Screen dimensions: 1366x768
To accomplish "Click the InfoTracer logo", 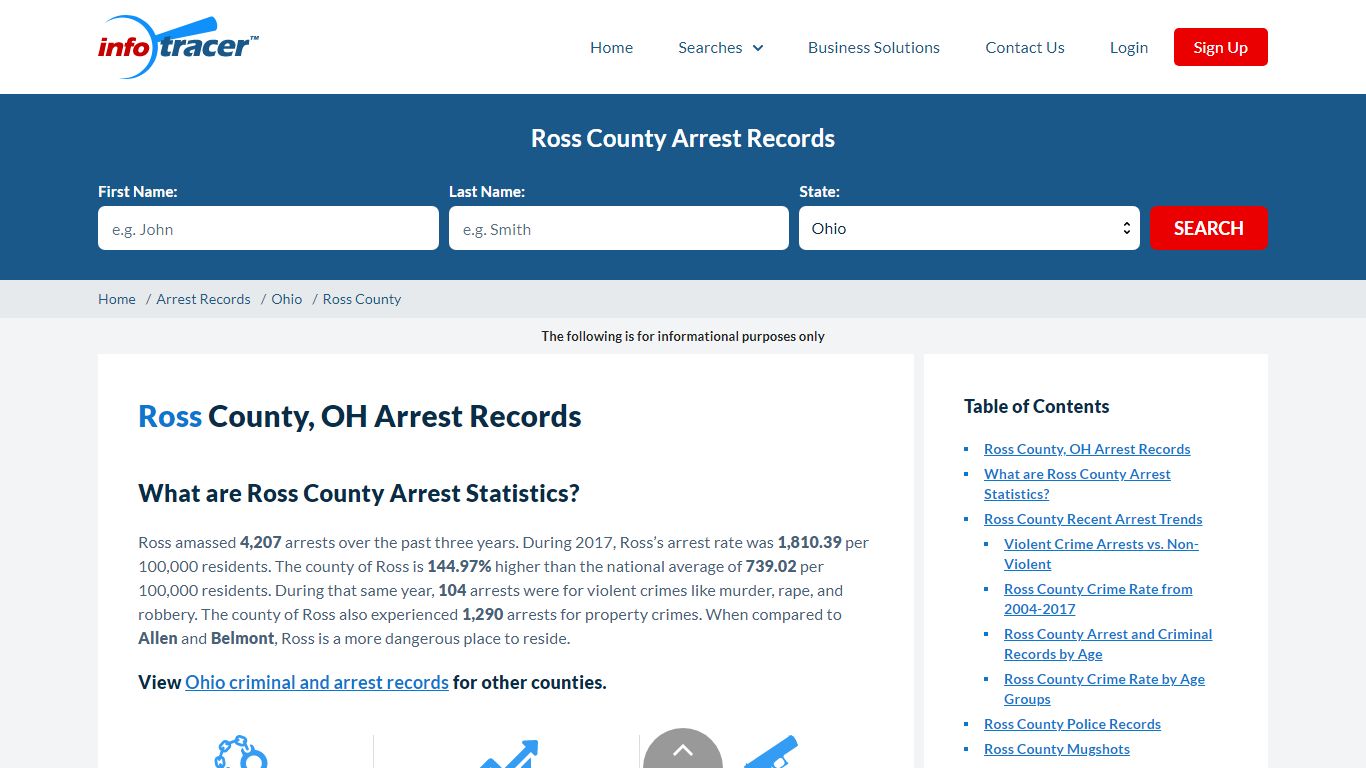I will pyautogui.click(x=179, y=47).
